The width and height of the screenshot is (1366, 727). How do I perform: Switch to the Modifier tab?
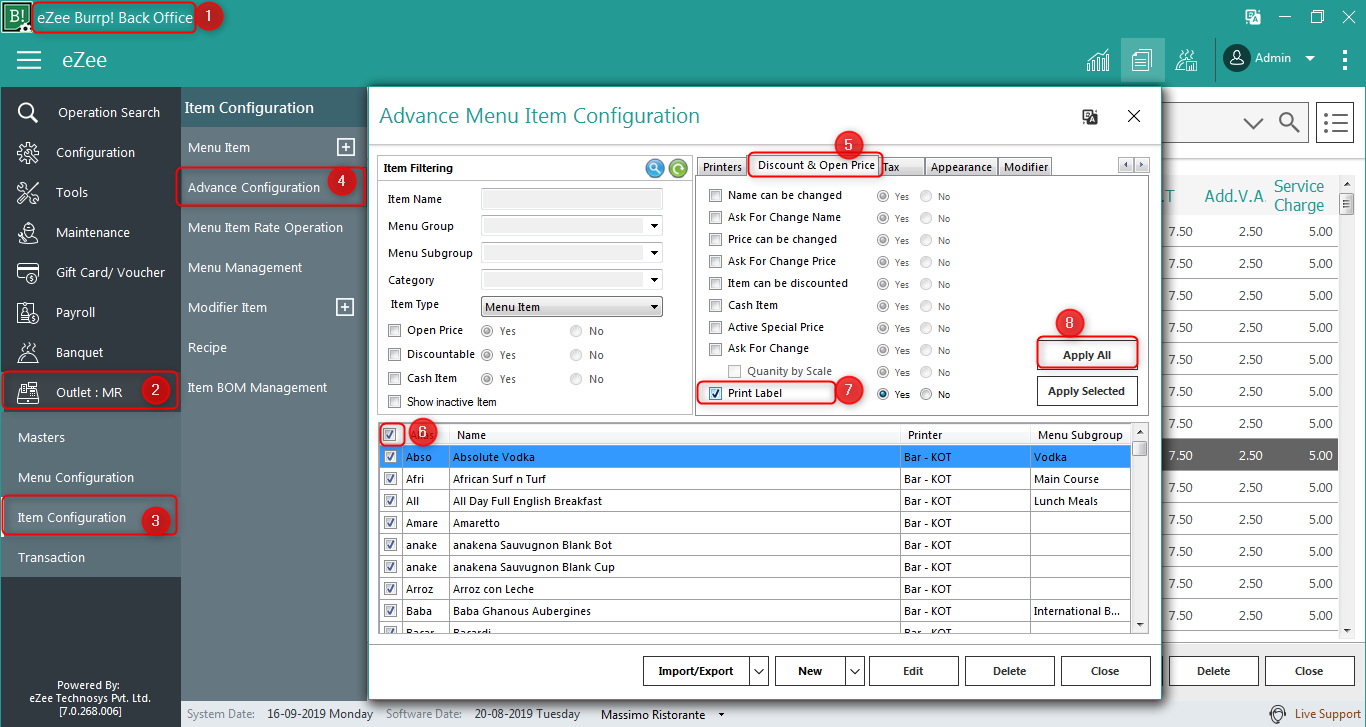(1026, 167)
